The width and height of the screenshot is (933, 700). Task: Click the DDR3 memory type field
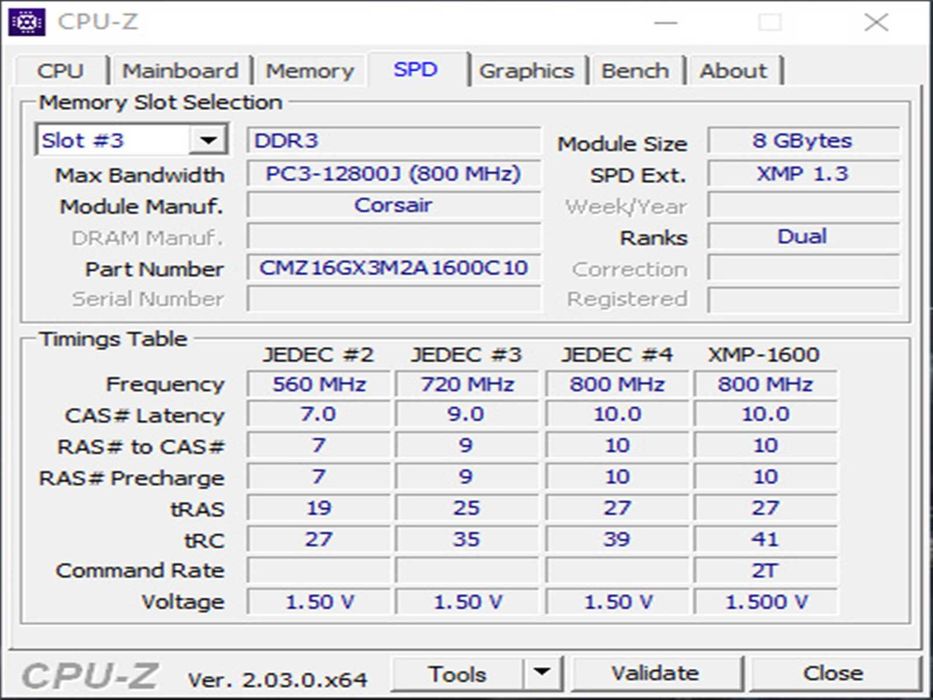pyautogui.click(x=394, y=140)
